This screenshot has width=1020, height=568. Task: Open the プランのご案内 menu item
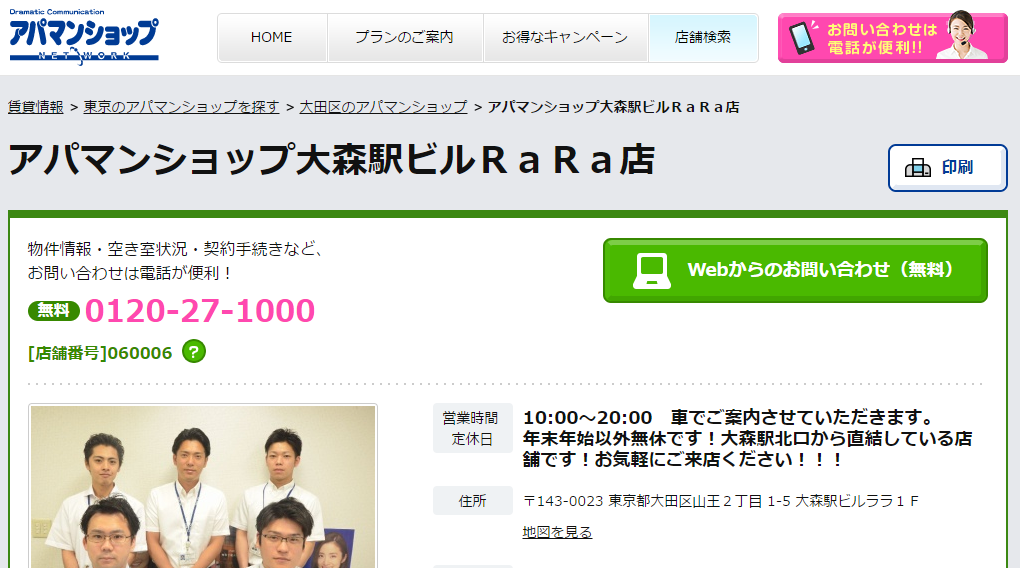(x=405, y=38)
